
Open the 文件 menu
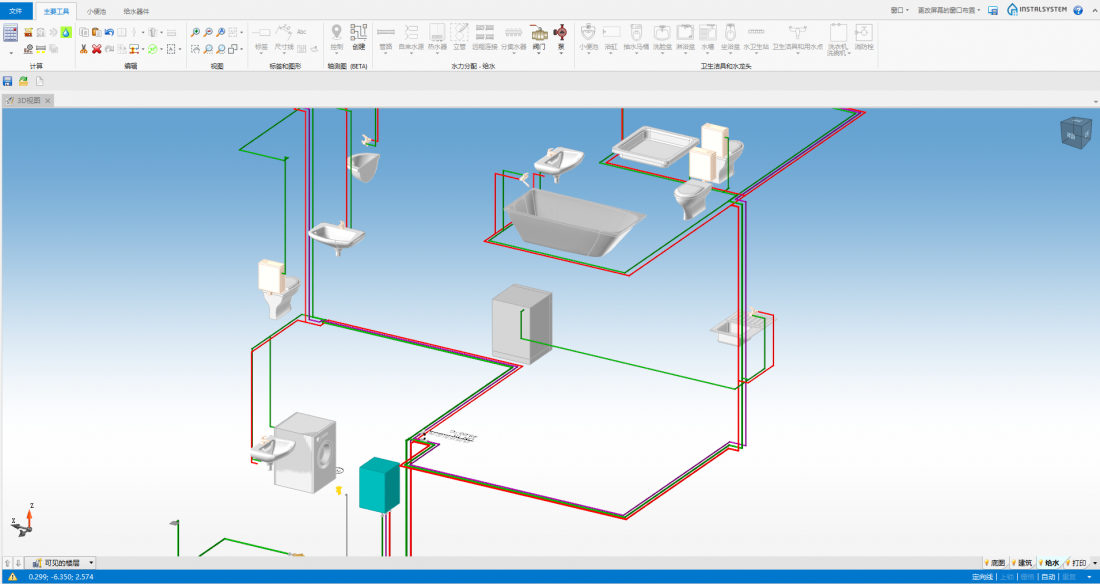pyautogui.click(x=15, y=11)
